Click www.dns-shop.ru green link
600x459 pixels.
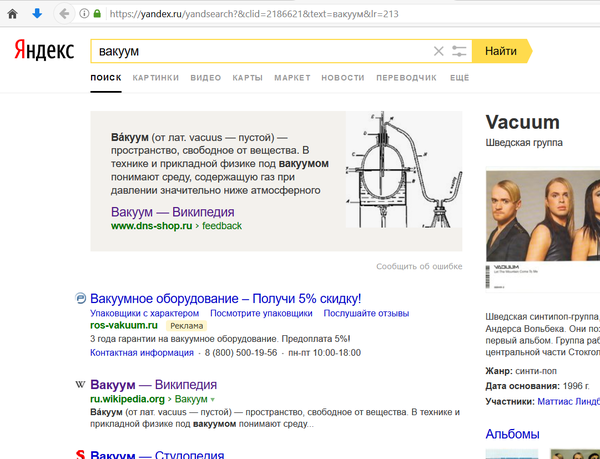pos(152,226)
